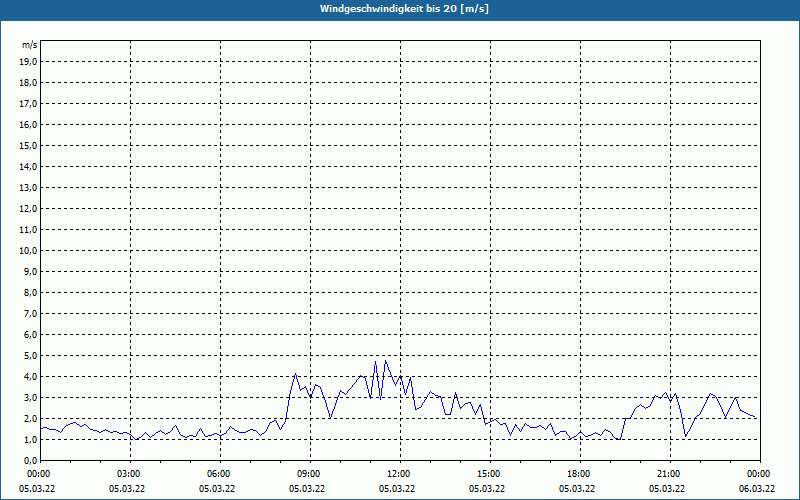This screenshot has height=500, width=800.
Task: Select the 18:00 time axis marker
Action: [x=579, y=474]
